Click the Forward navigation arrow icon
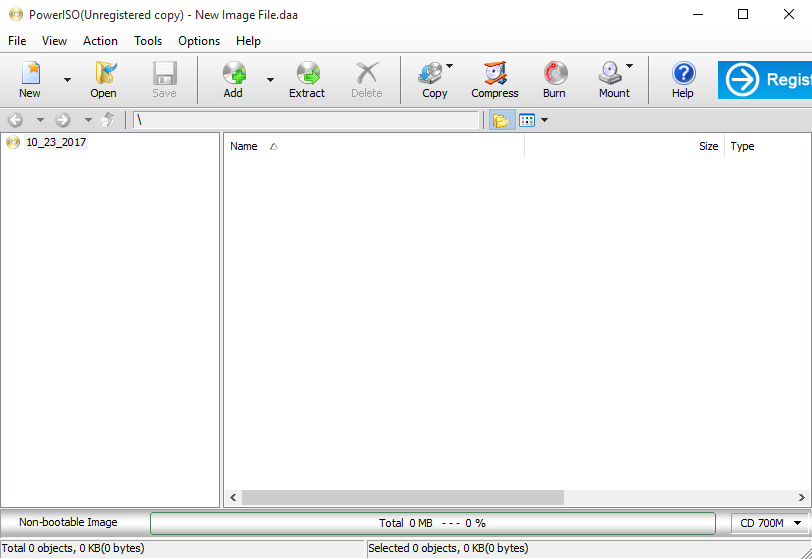The height and width of the screenshot is (559, 812). (63, 120)
